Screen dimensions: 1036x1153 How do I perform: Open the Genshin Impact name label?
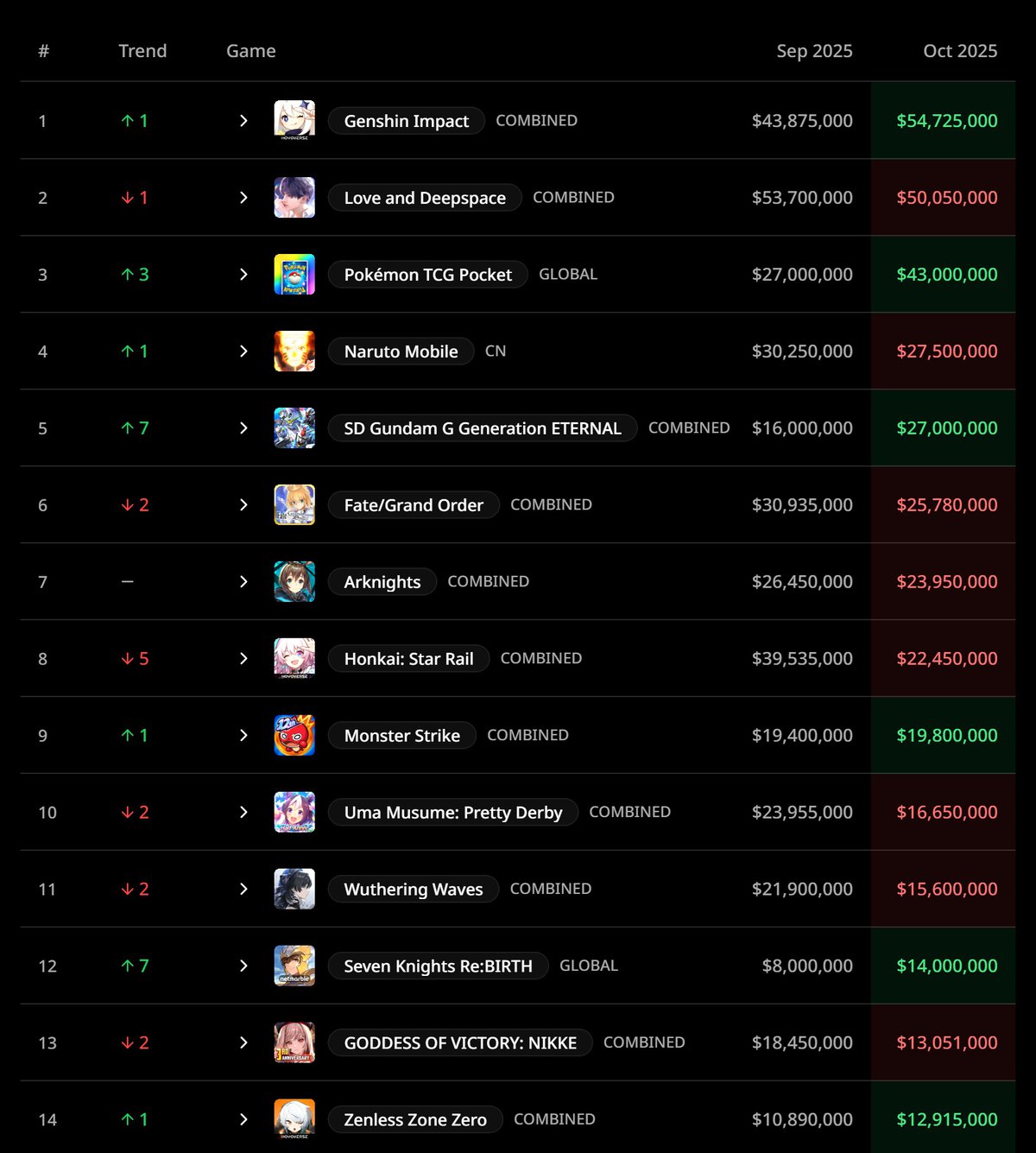406,122
